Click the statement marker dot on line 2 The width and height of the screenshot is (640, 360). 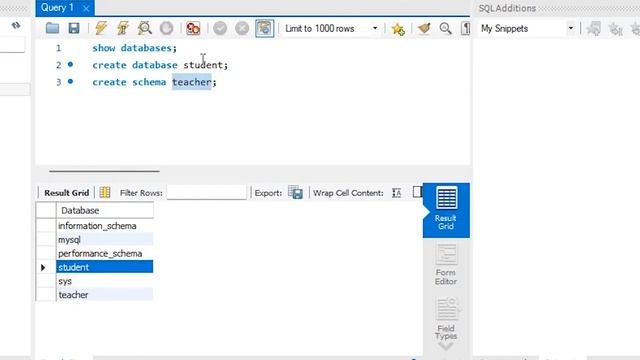pyautogui.click(x=70, y=64)
